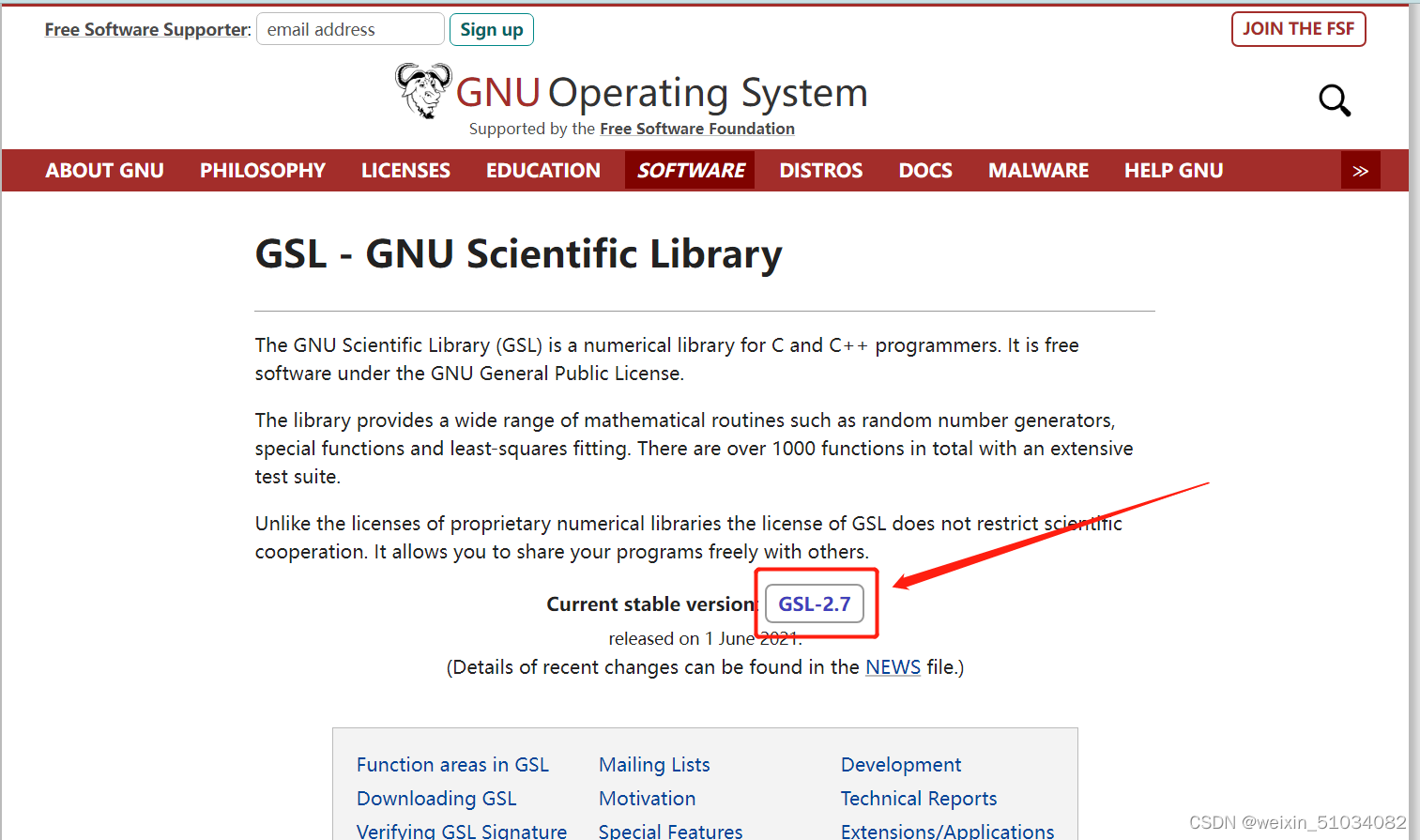
Task: Click the JOIN THE FSF button
Action: [x=1298, y=29]
